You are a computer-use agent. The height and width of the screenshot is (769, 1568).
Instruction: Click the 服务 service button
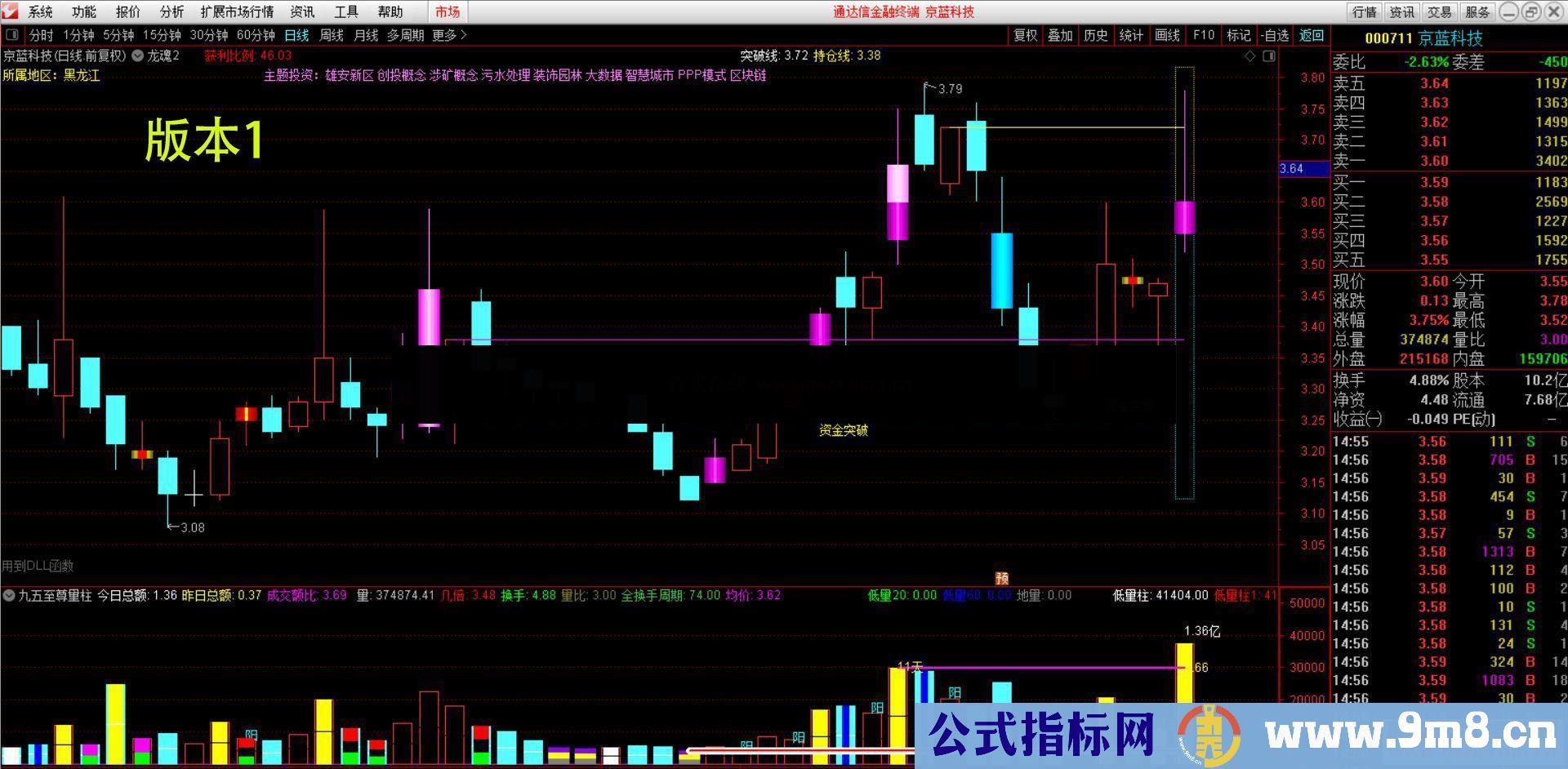pos(1477,11)
